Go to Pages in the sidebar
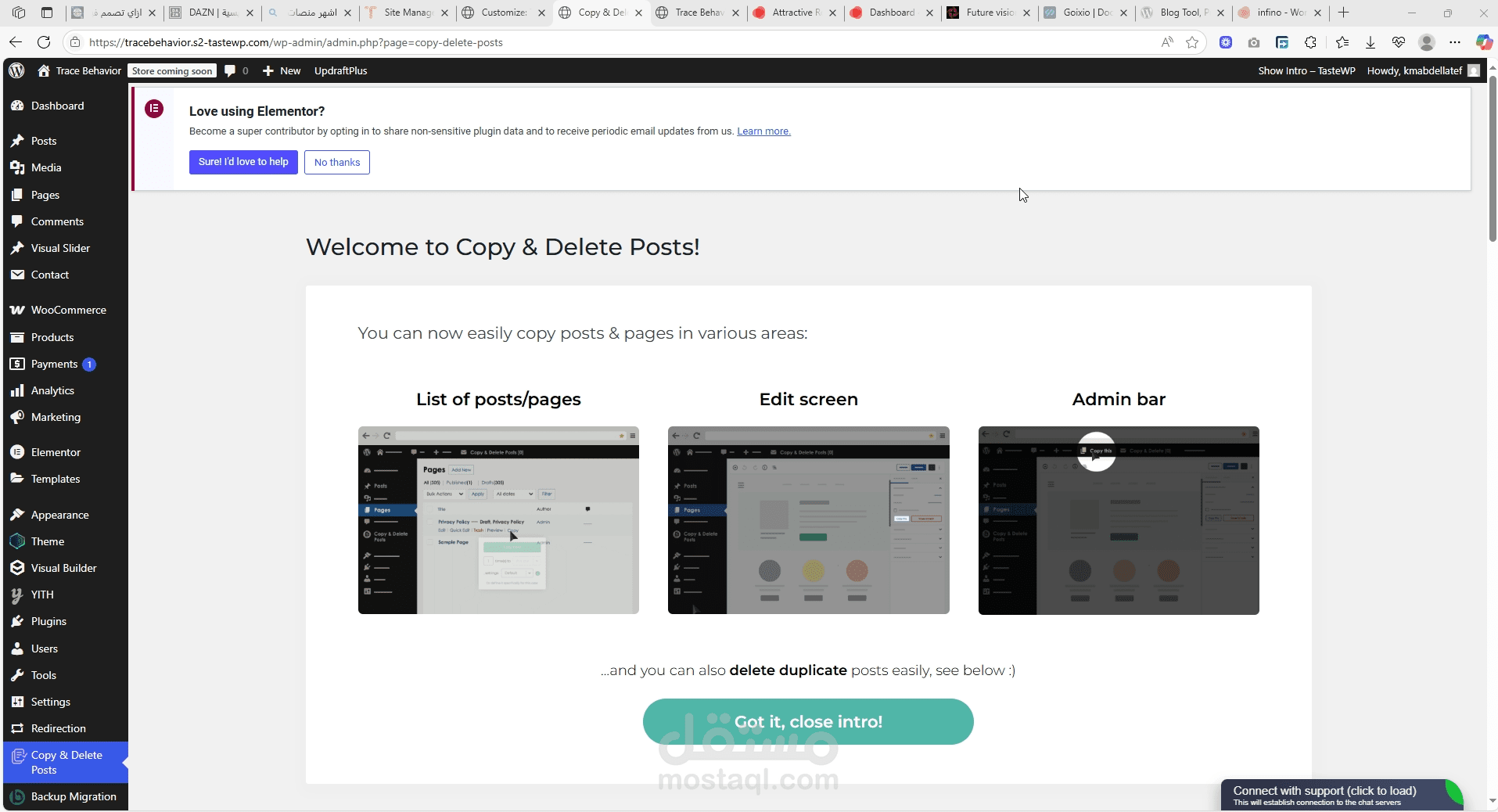 click(66, 195)
